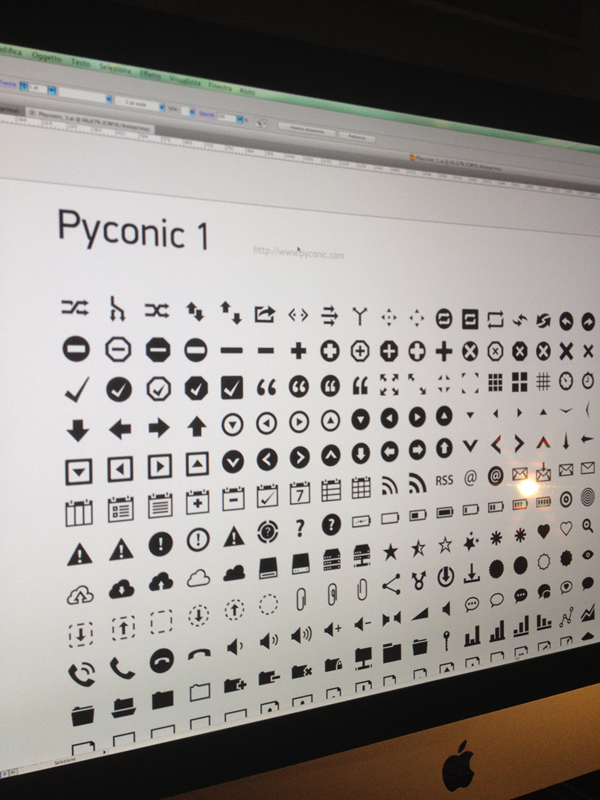Select the ringing phone with waves icon

[82, 674]
